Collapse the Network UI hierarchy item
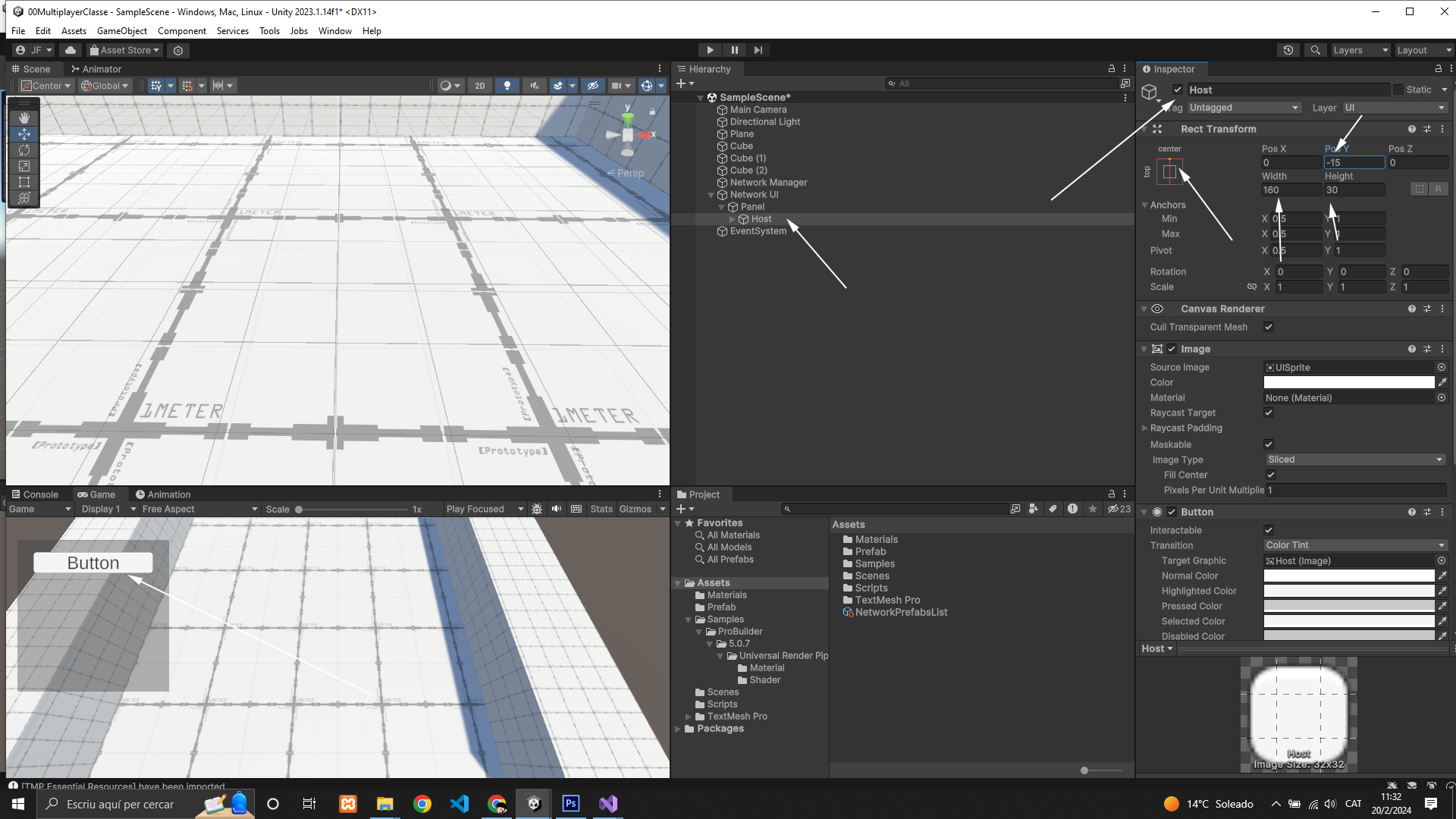The image size is (1456, 819). tap(711, 195)
